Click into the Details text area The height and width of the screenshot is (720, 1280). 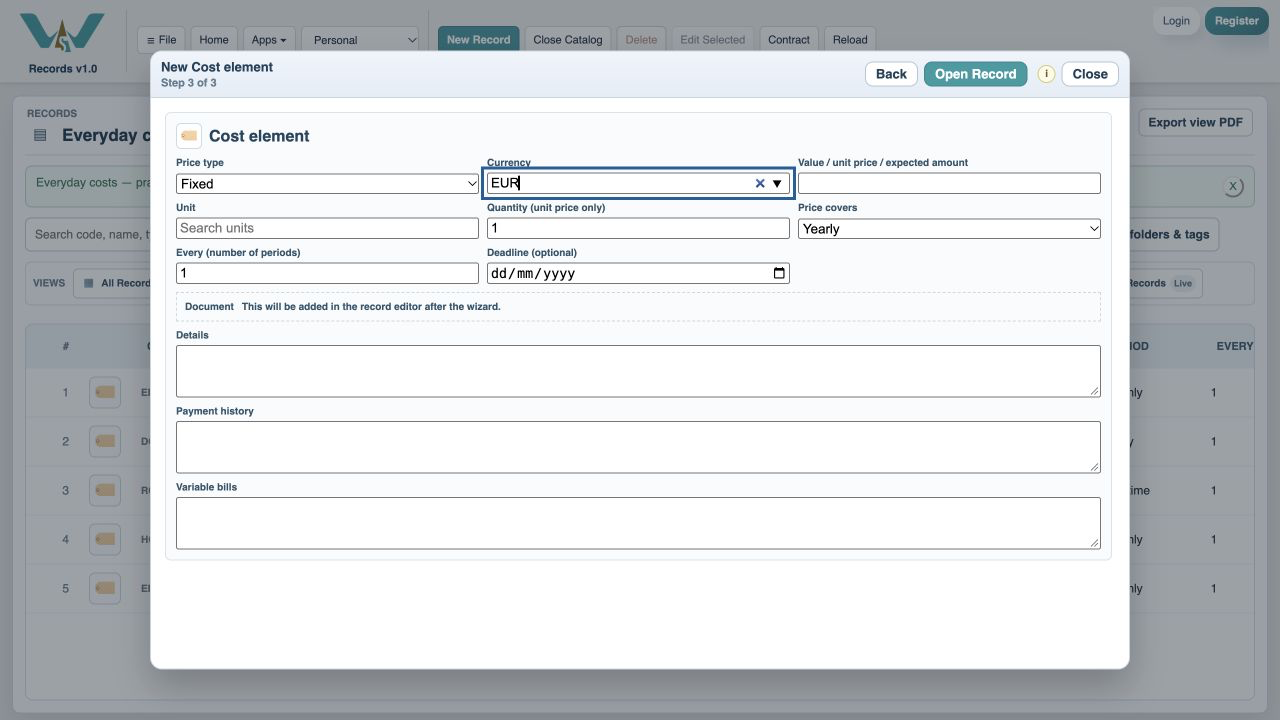click(638, 371)
